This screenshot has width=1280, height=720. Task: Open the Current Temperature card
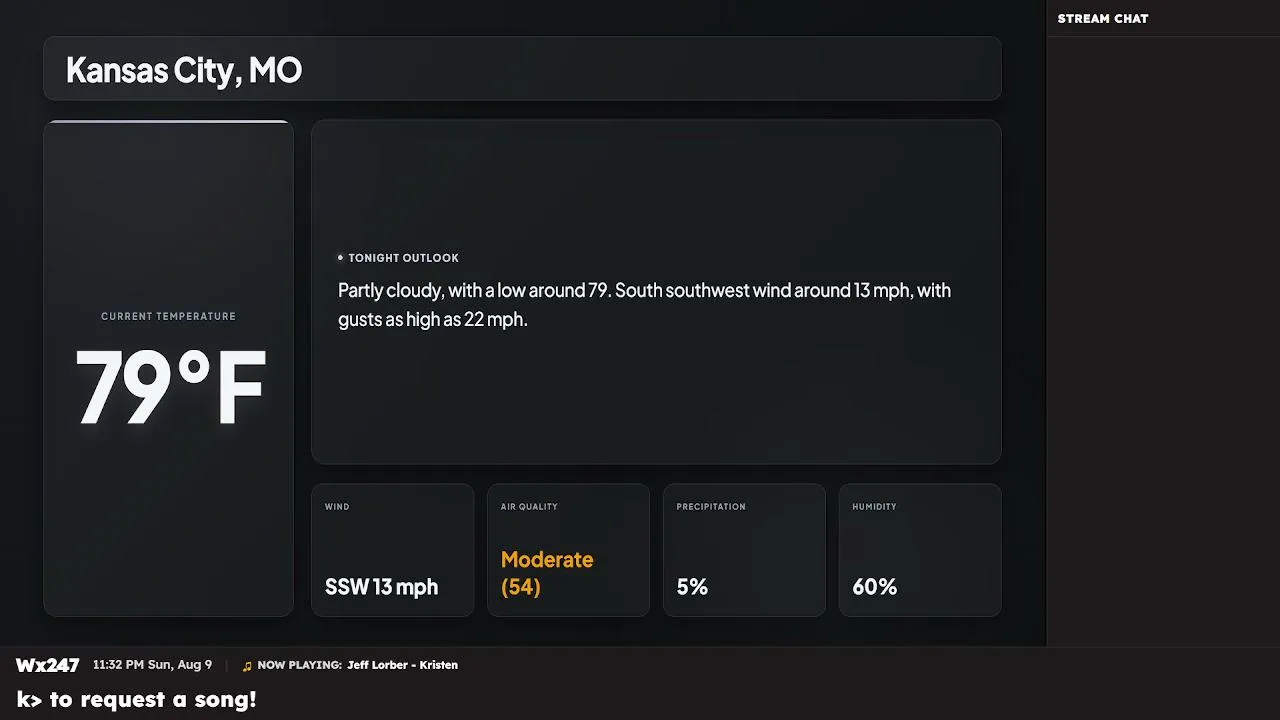(x=168, y=368)
